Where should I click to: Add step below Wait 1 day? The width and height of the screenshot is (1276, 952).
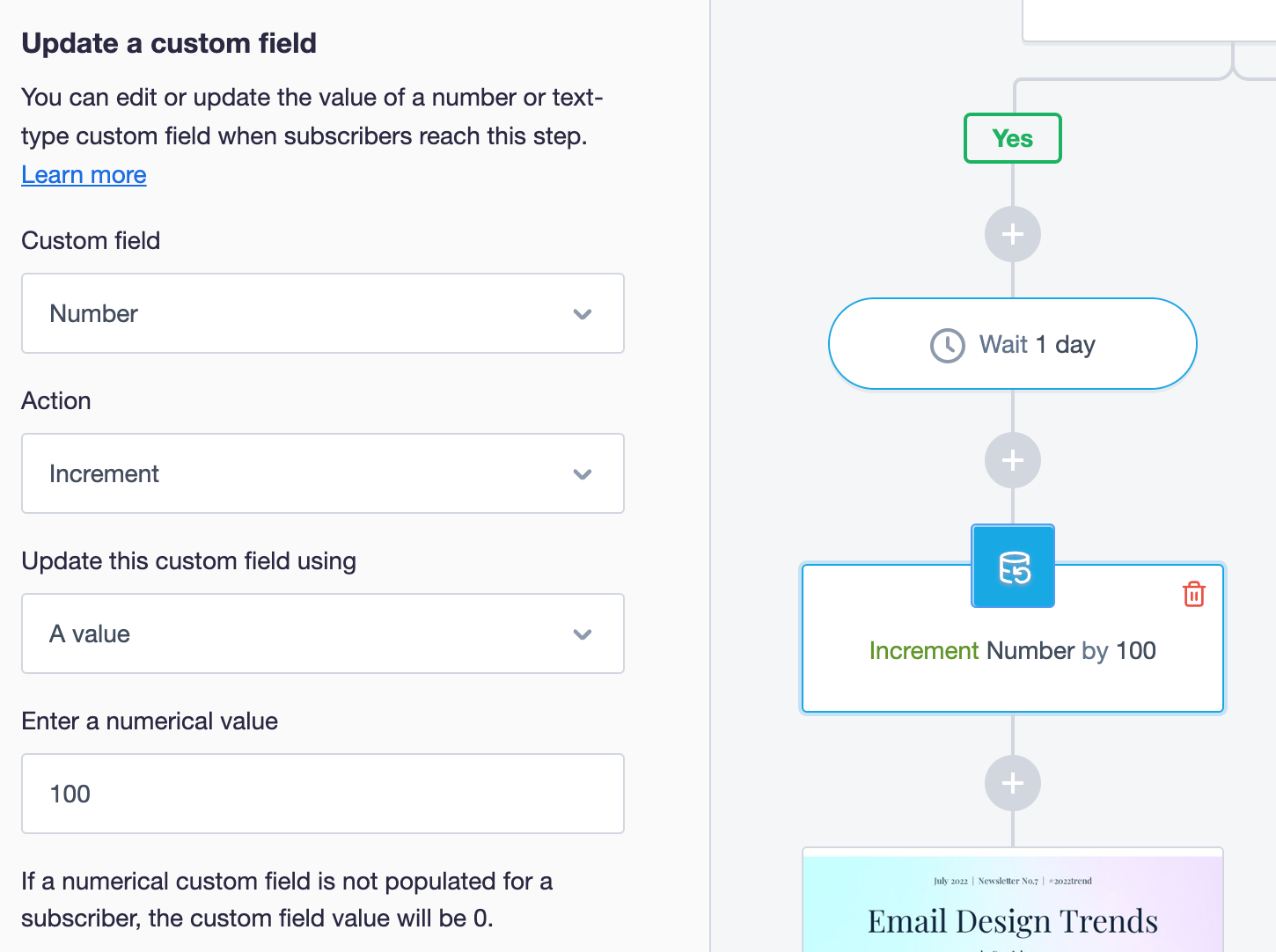[x=1013, y=460]
